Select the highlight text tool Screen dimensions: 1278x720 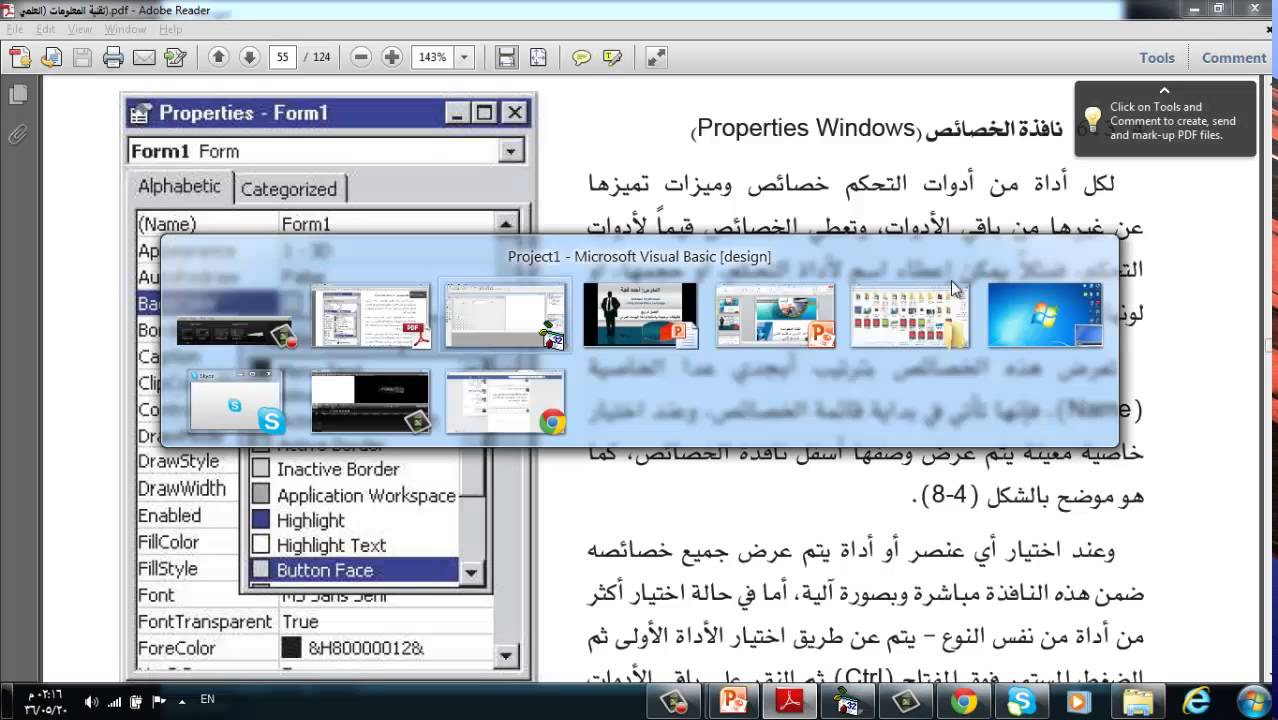click(x=613, y=58)
